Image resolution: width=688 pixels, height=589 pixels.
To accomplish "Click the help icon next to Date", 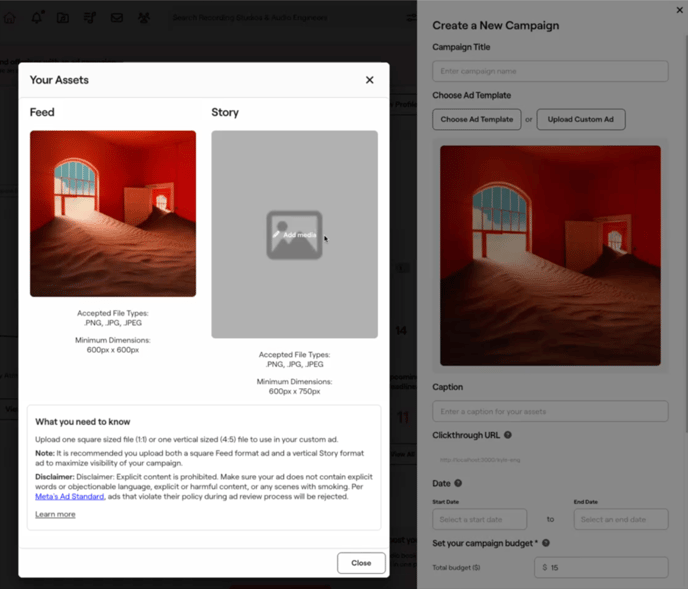I will (458, 483).
